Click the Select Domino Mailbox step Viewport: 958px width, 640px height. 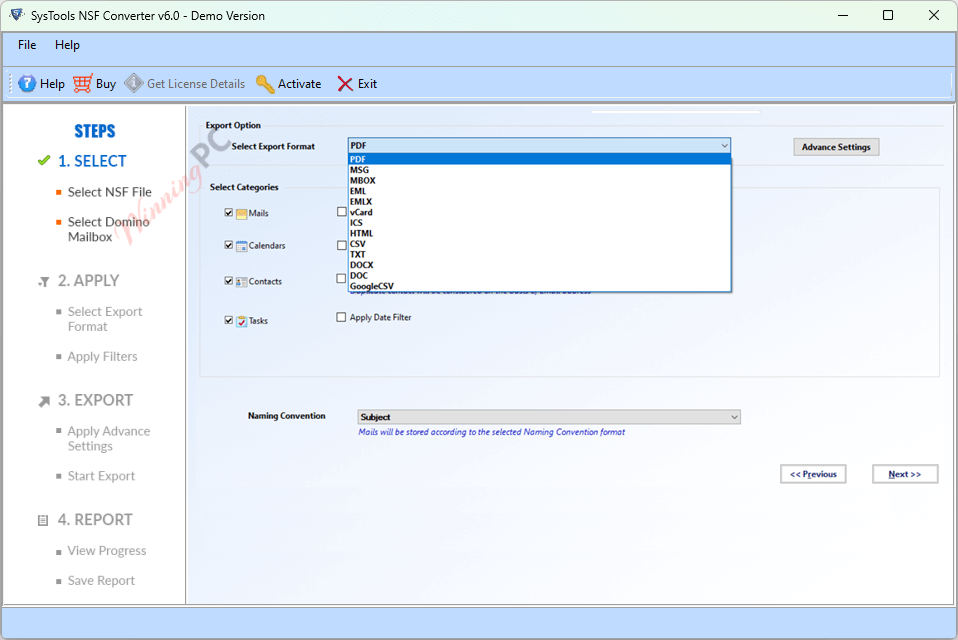[108, 229]
